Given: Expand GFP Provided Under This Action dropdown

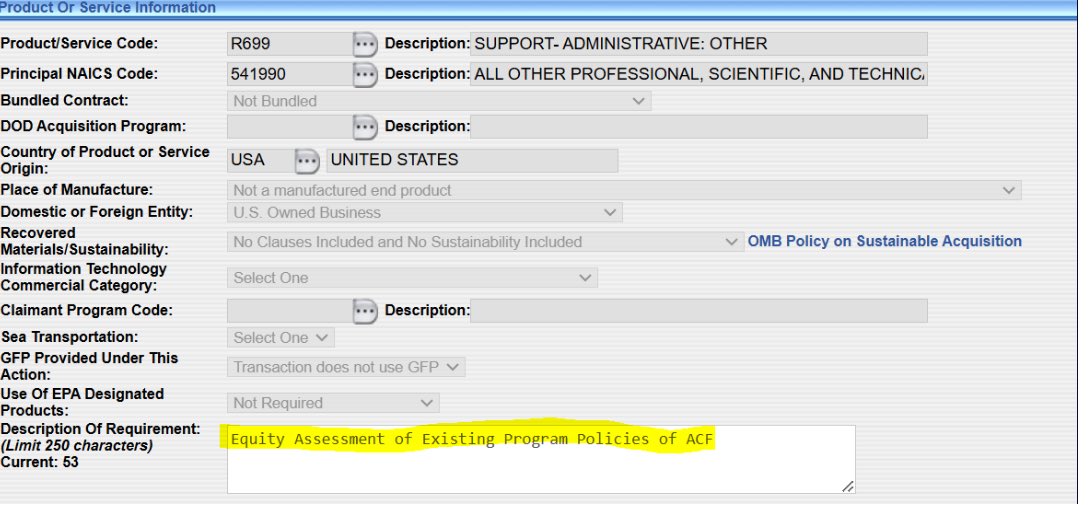Looking at the screenshot, I should pyautogui.click(x=346, y=367).
